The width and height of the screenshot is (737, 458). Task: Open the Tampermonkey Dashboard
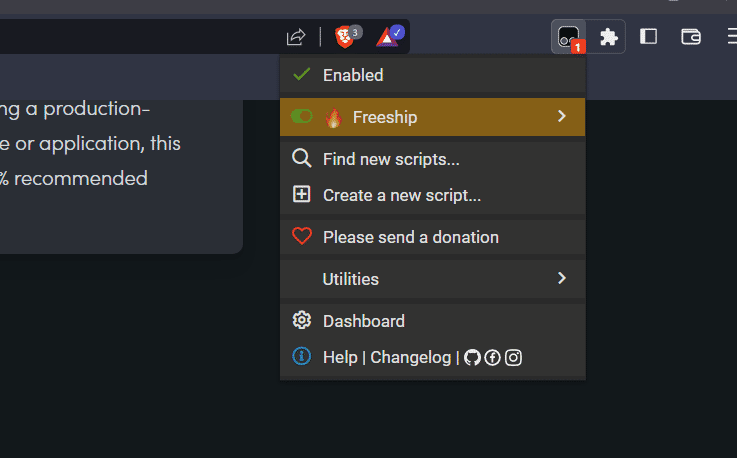pos(363,321)
